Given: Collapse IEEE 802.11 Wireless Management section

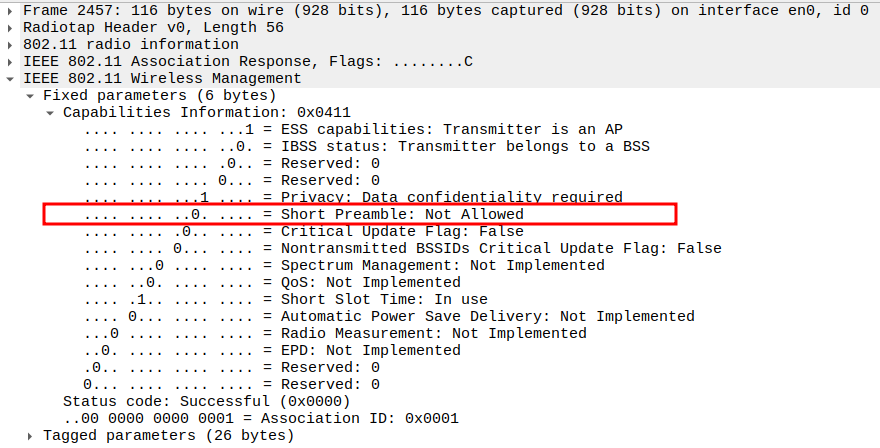Looking at the screenshot, I should [10, 78].
